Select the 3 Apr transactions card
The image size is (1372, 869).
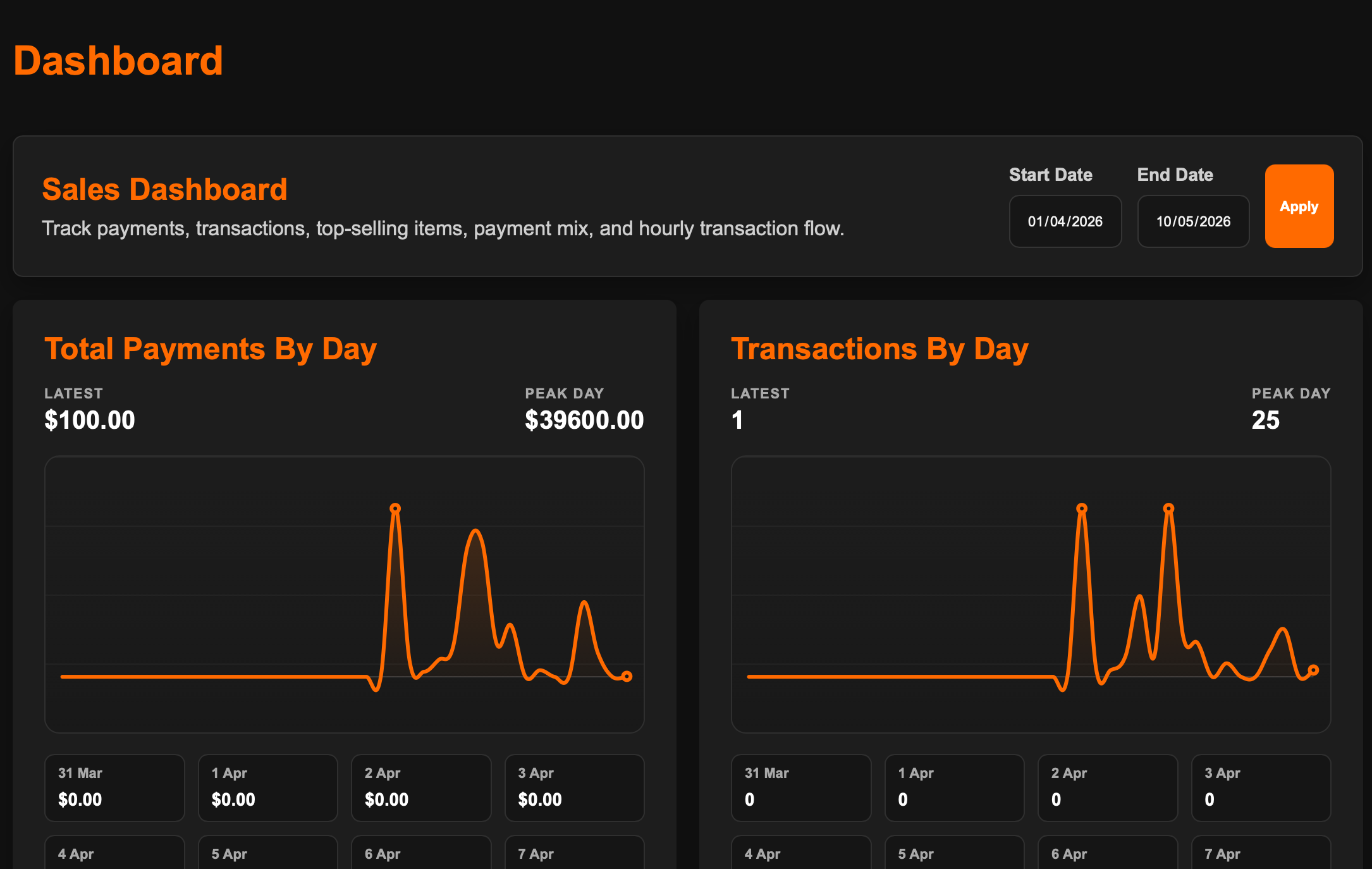tap(1261, 788)
